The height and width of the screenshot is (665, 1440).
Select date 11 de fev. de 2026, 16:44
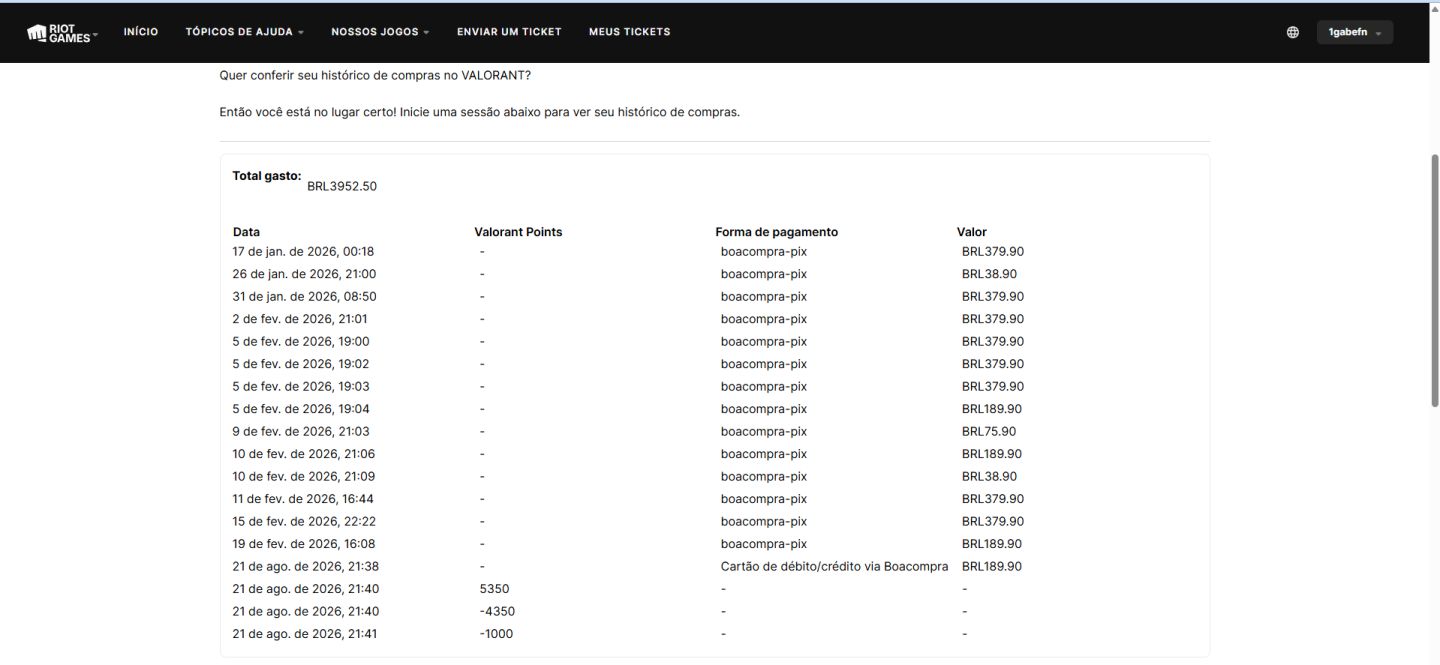pyautogui.click(x=303, y=499)
